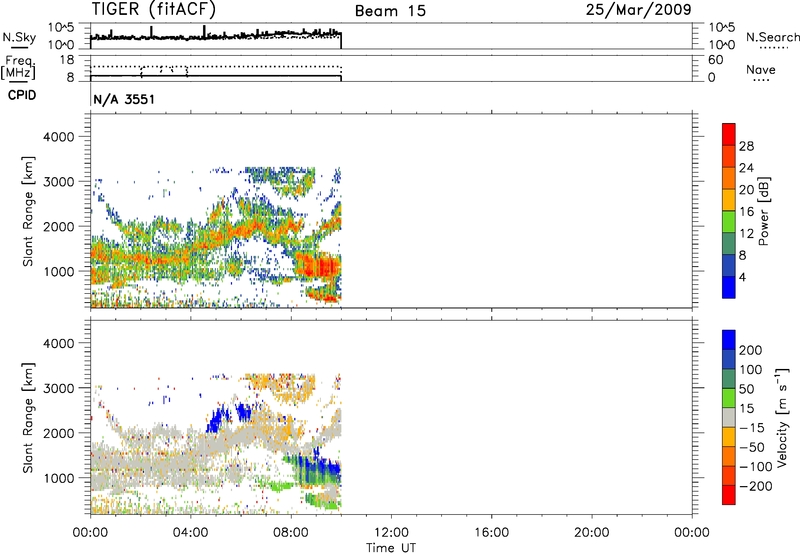Click the bright blue bottom Power colorbar segment
Image resolution: width=800 pixels, height=554 pixels.
[x=729, y=287]
